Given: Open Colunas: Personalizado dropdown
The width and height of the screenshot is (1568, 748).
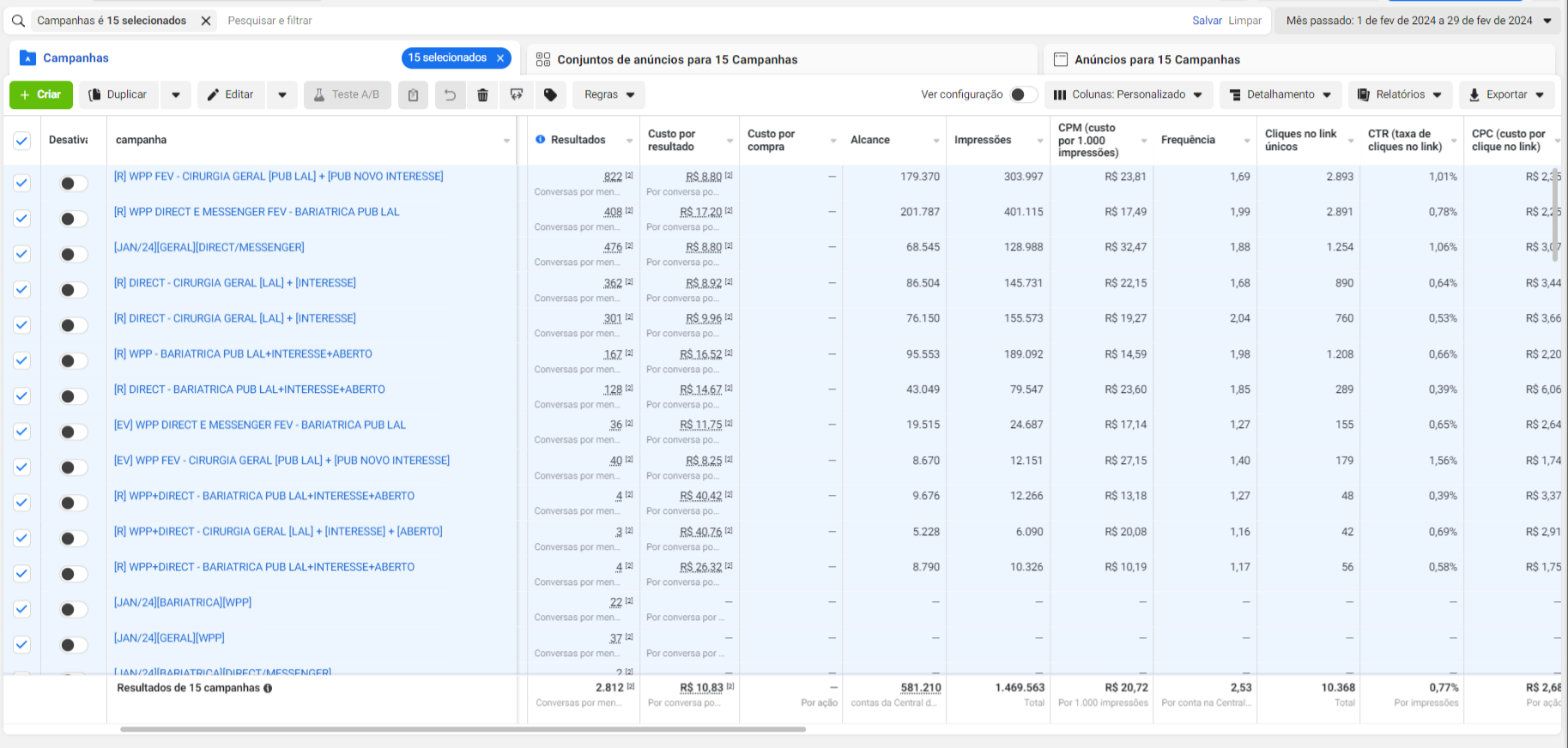Looking at the screenshot, I should pos(1128,94).
